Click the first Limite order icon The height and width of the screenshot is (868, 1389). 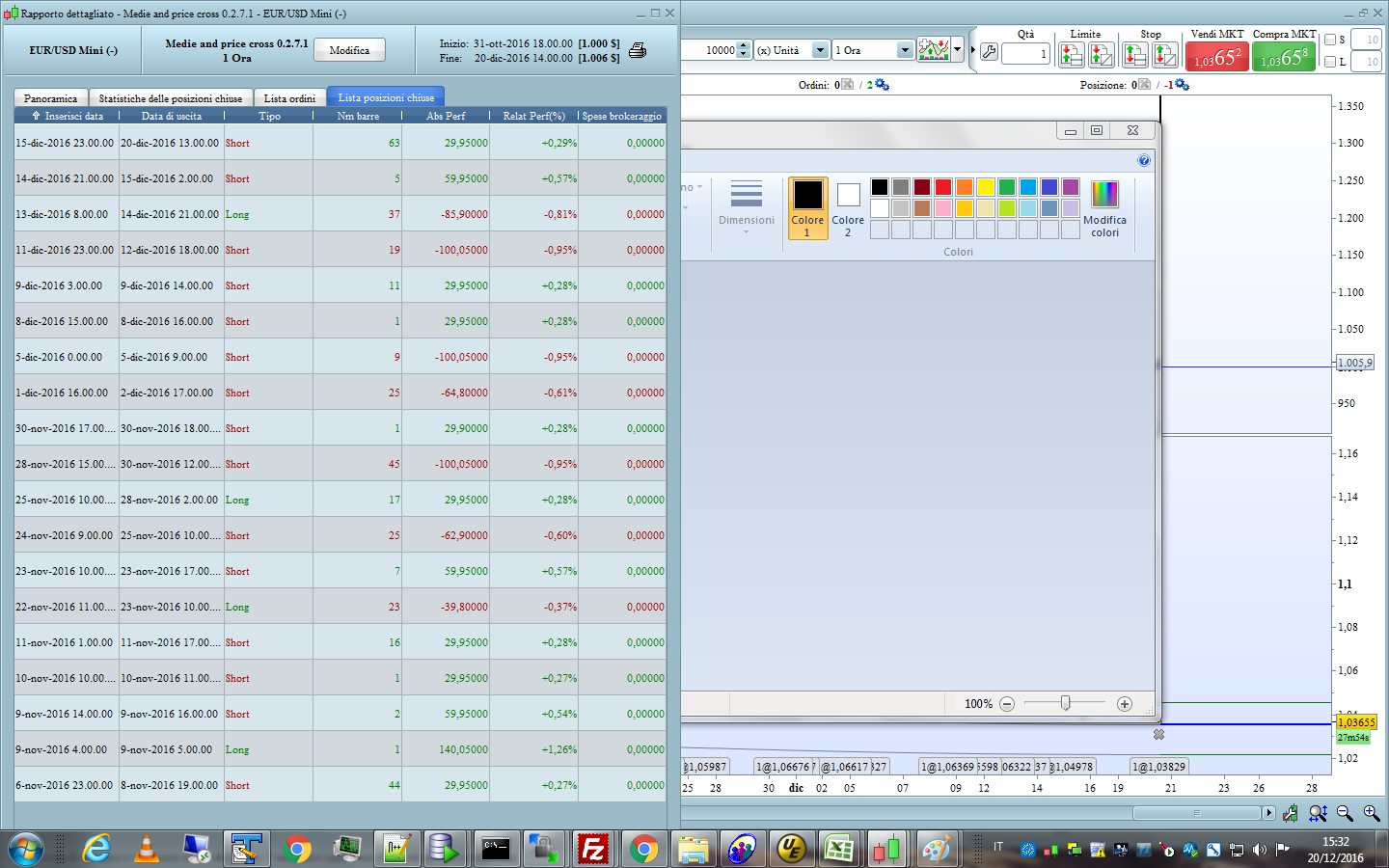tap(1071, 55)
